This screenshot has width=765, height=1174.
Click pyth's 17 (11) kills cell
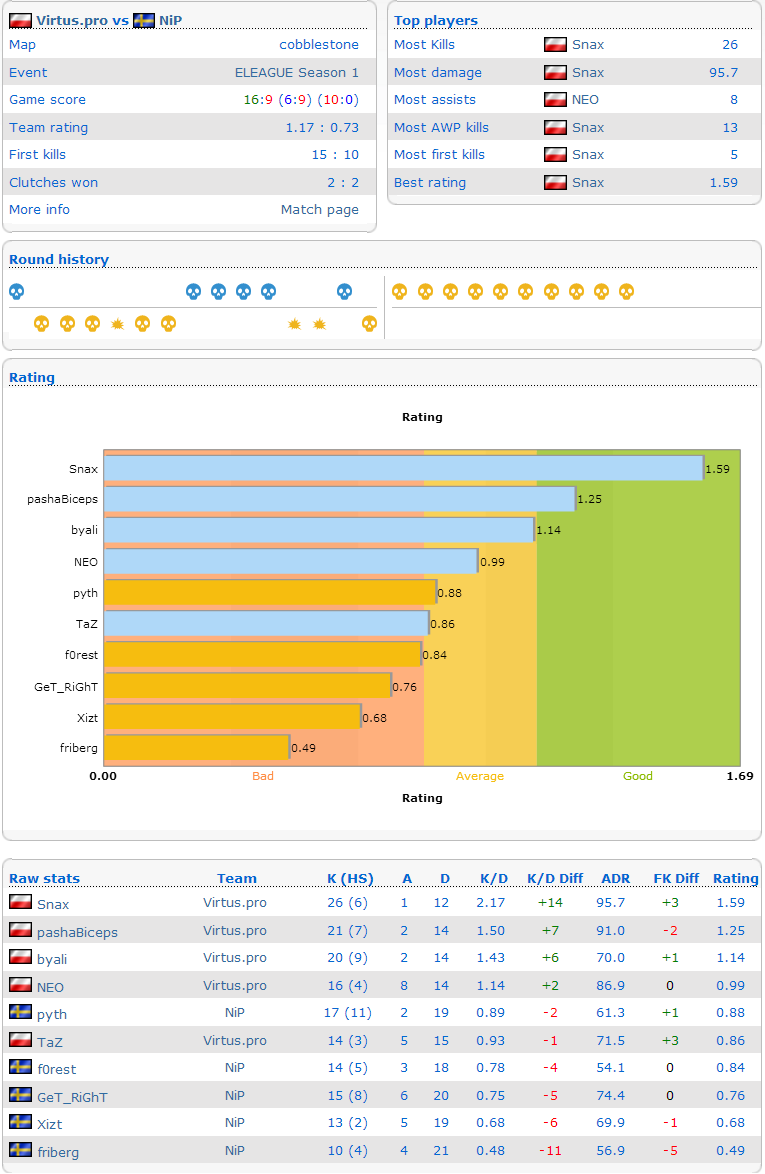(x=347, y=1012)
